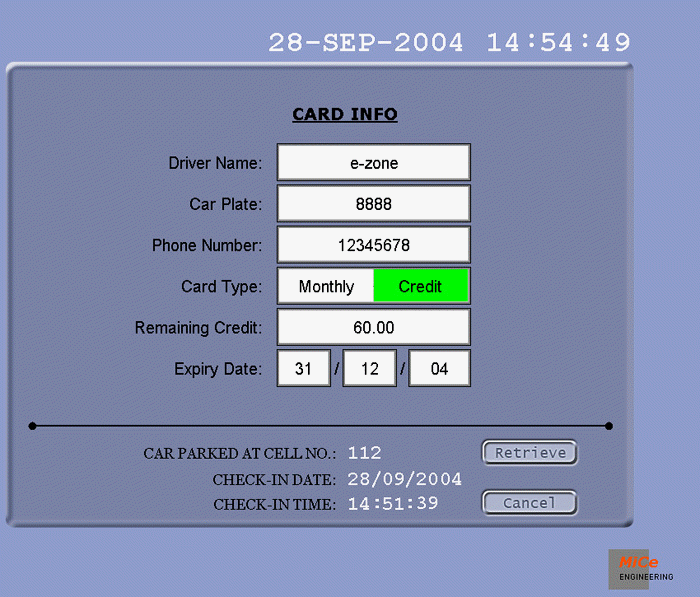Click the check-in time value 14:51:39
The height and width of the screenshot is (597, 700).
393,503
